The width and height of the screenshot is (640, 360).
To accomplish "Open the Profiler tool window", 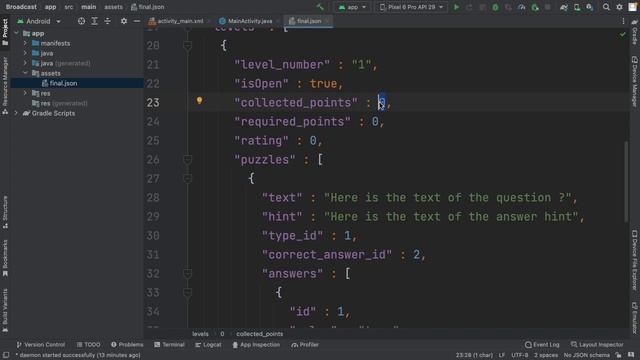I will tap(305, 345).
